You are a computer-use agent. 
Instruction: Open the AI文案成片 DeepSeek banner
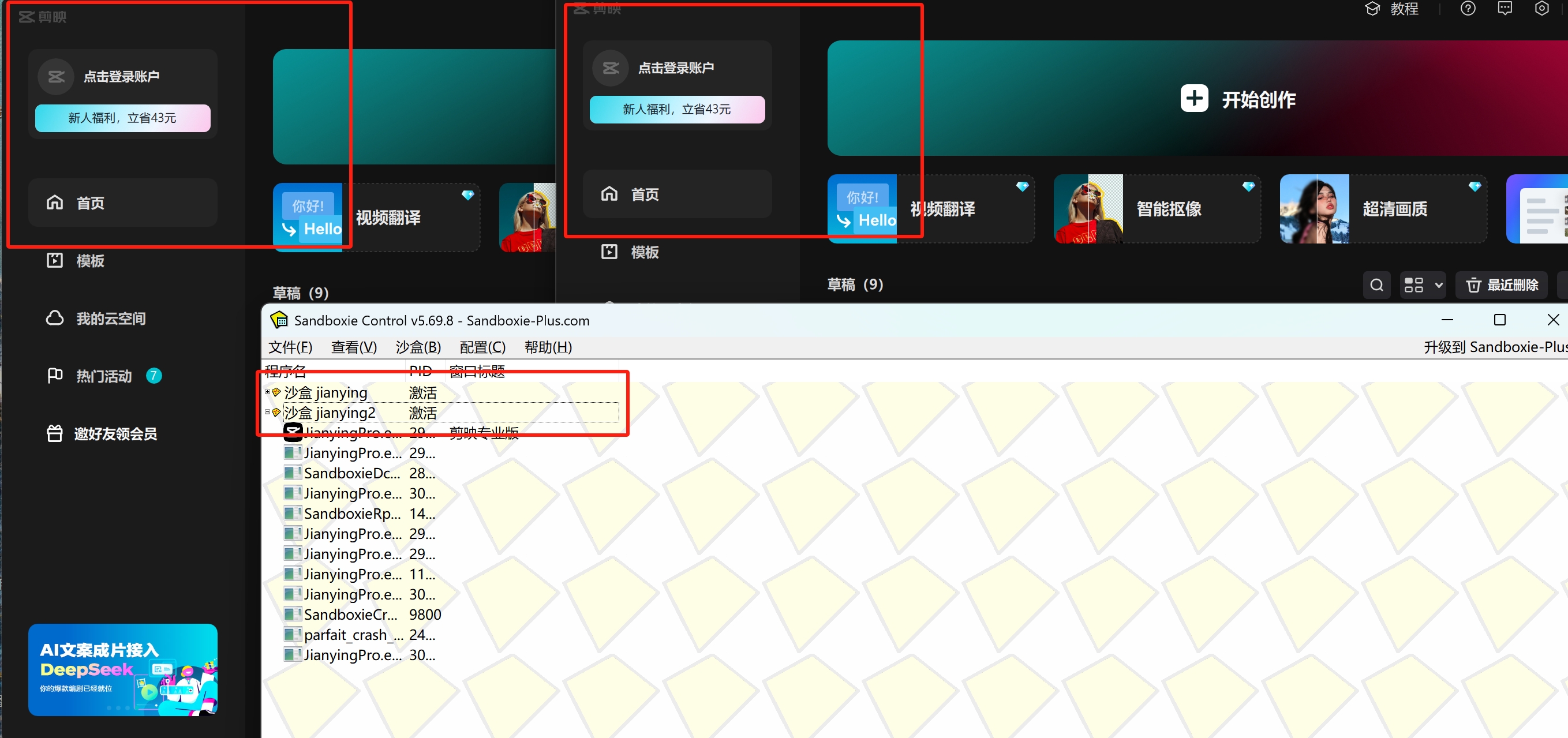[122, 669]
